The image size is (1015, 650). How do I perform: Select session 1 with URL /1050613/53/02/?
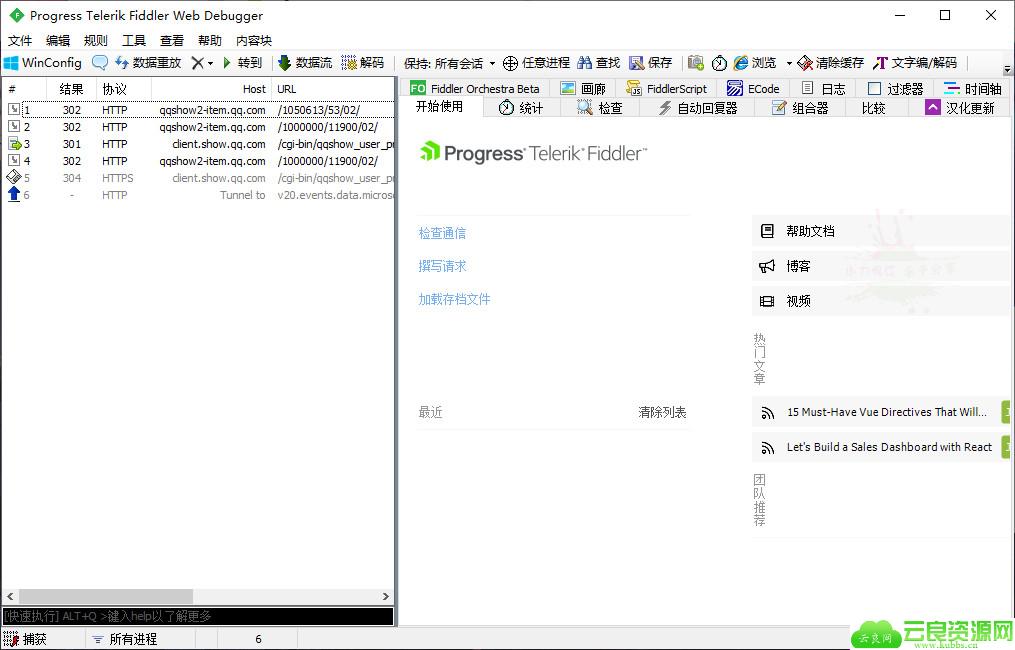(198, 110)
